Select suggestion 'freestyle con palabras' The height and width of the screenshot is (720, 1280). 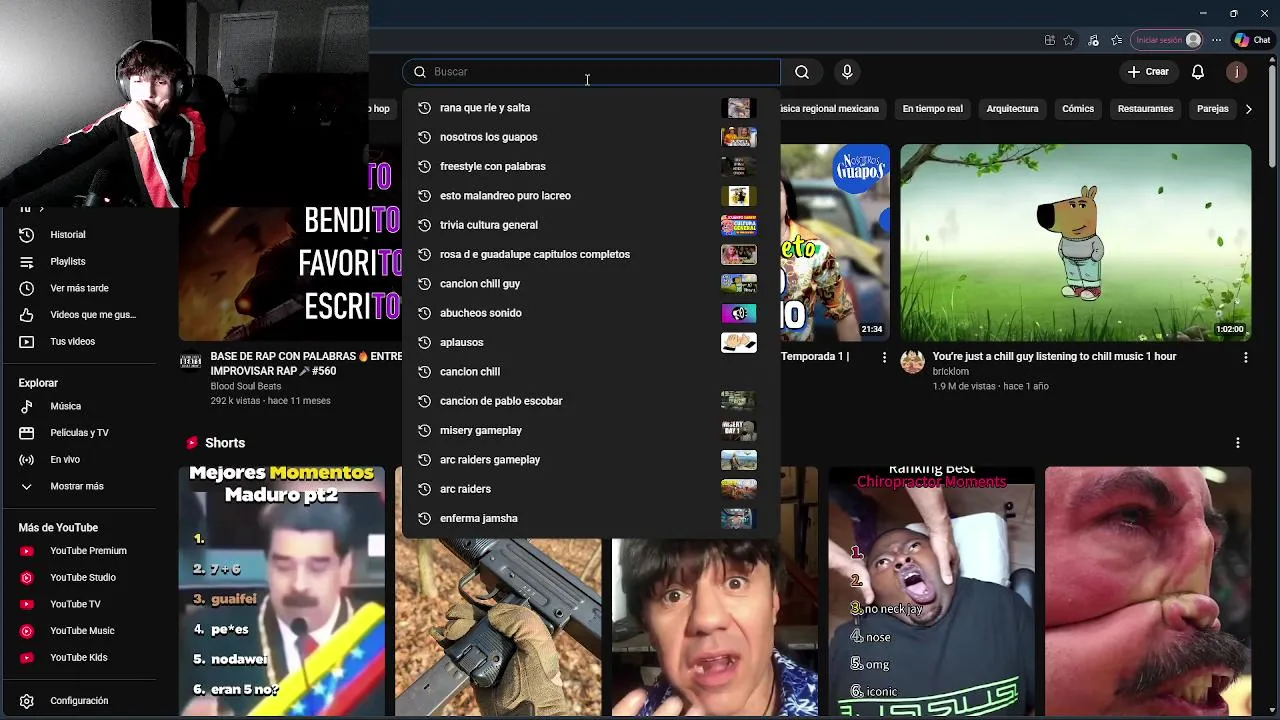[591, 166]
